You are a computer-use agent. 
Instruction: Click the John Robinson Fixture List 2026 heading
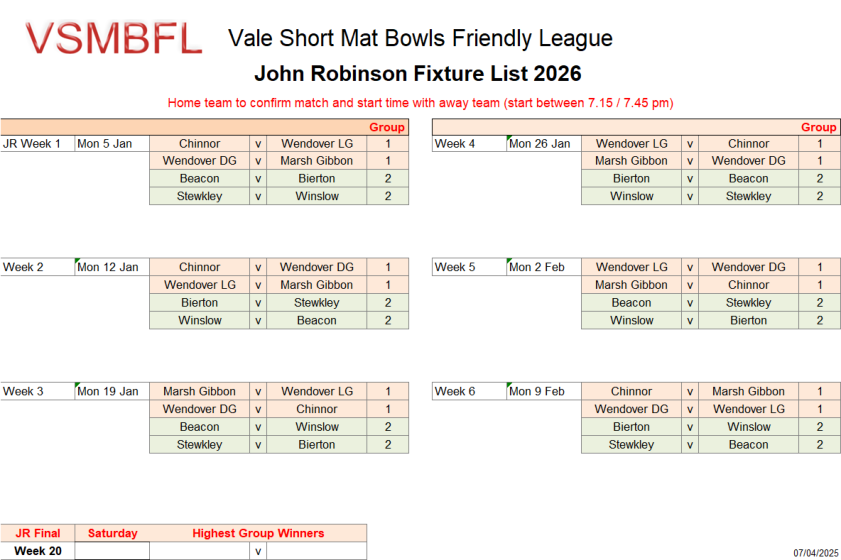coord(417,74)
